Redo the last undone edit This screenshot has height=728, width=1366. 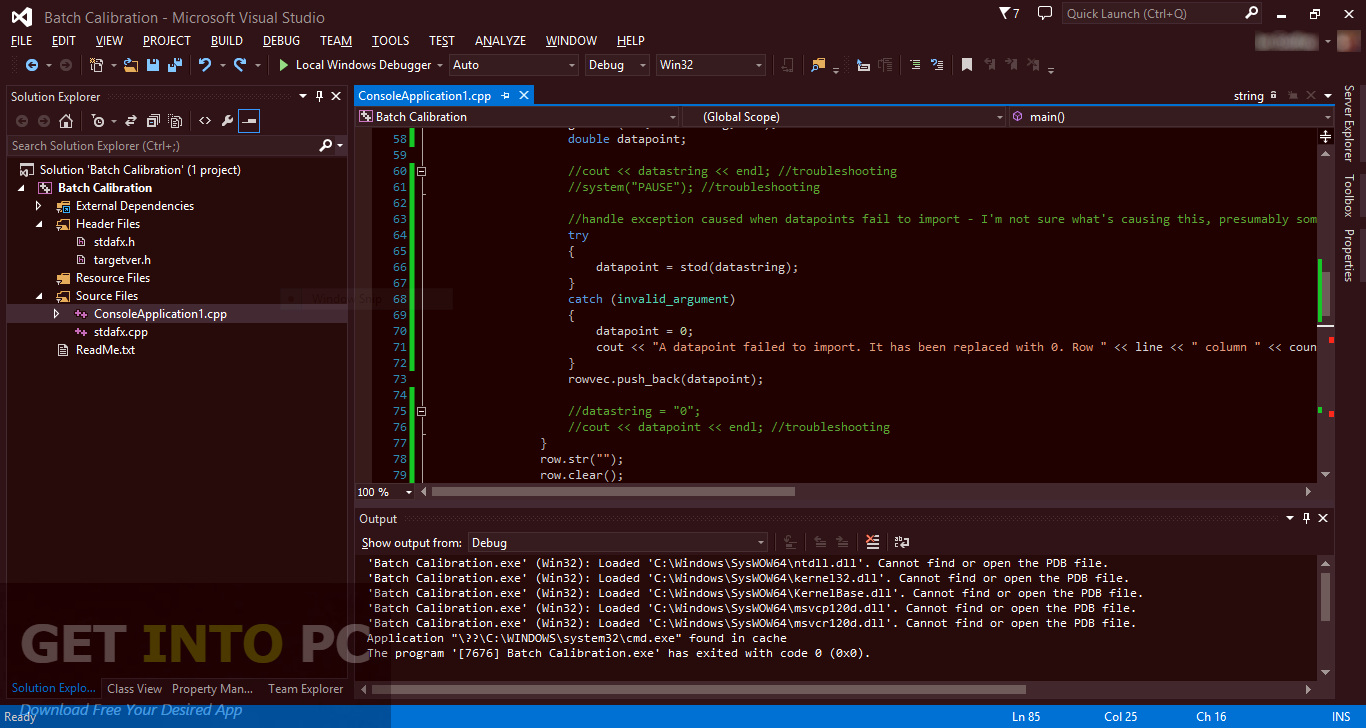coord(240,65)
